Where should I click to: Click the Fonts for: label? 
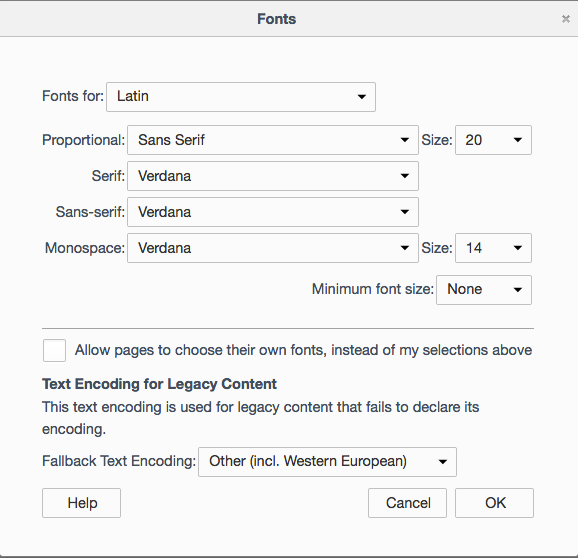pos(73,96)
